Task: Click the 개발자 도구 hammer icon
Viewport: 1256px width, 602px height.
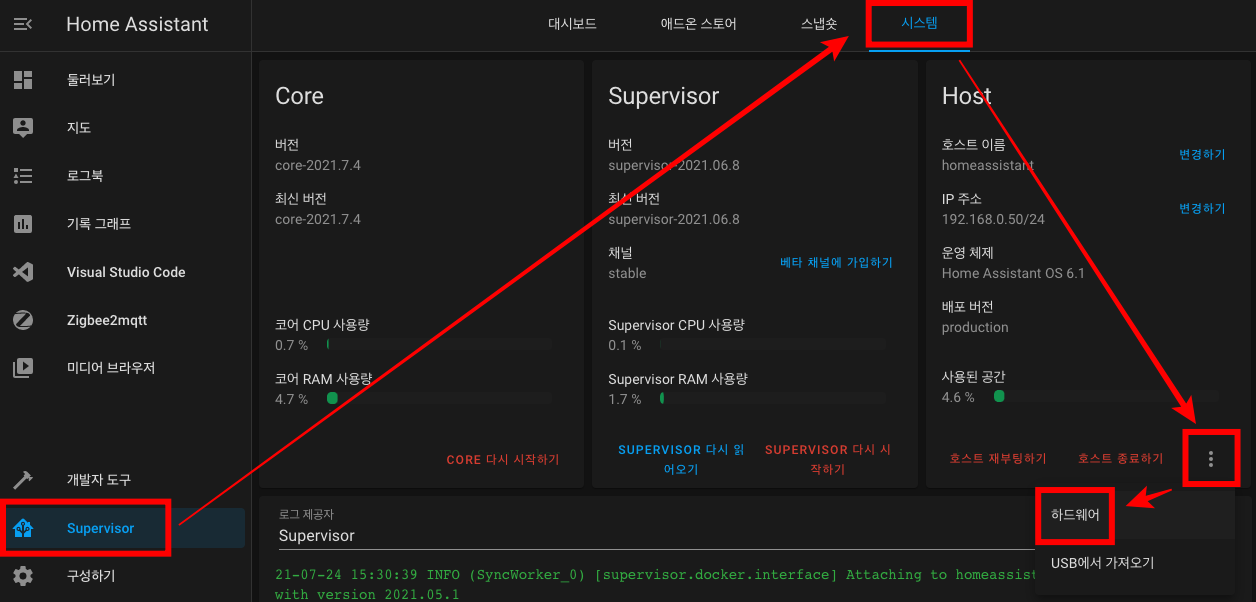Action: [x=23, y=480]
